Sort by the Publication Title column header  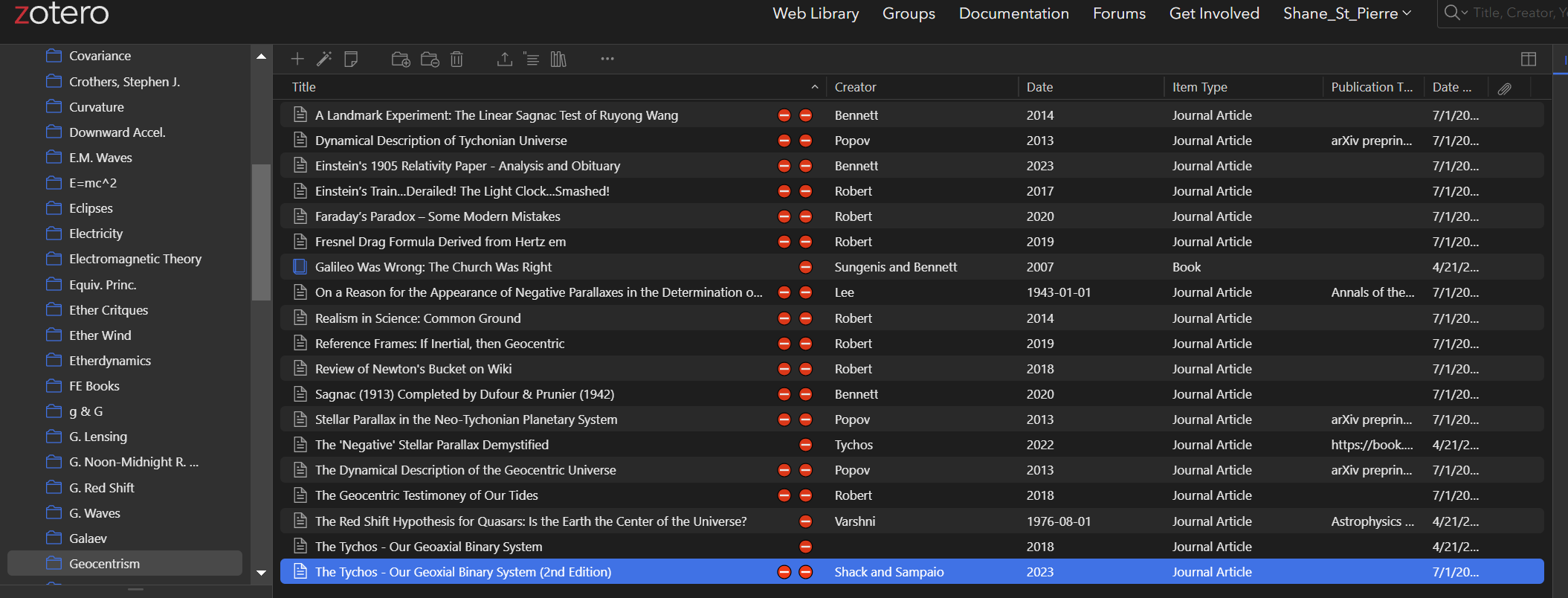(1372, 87)
